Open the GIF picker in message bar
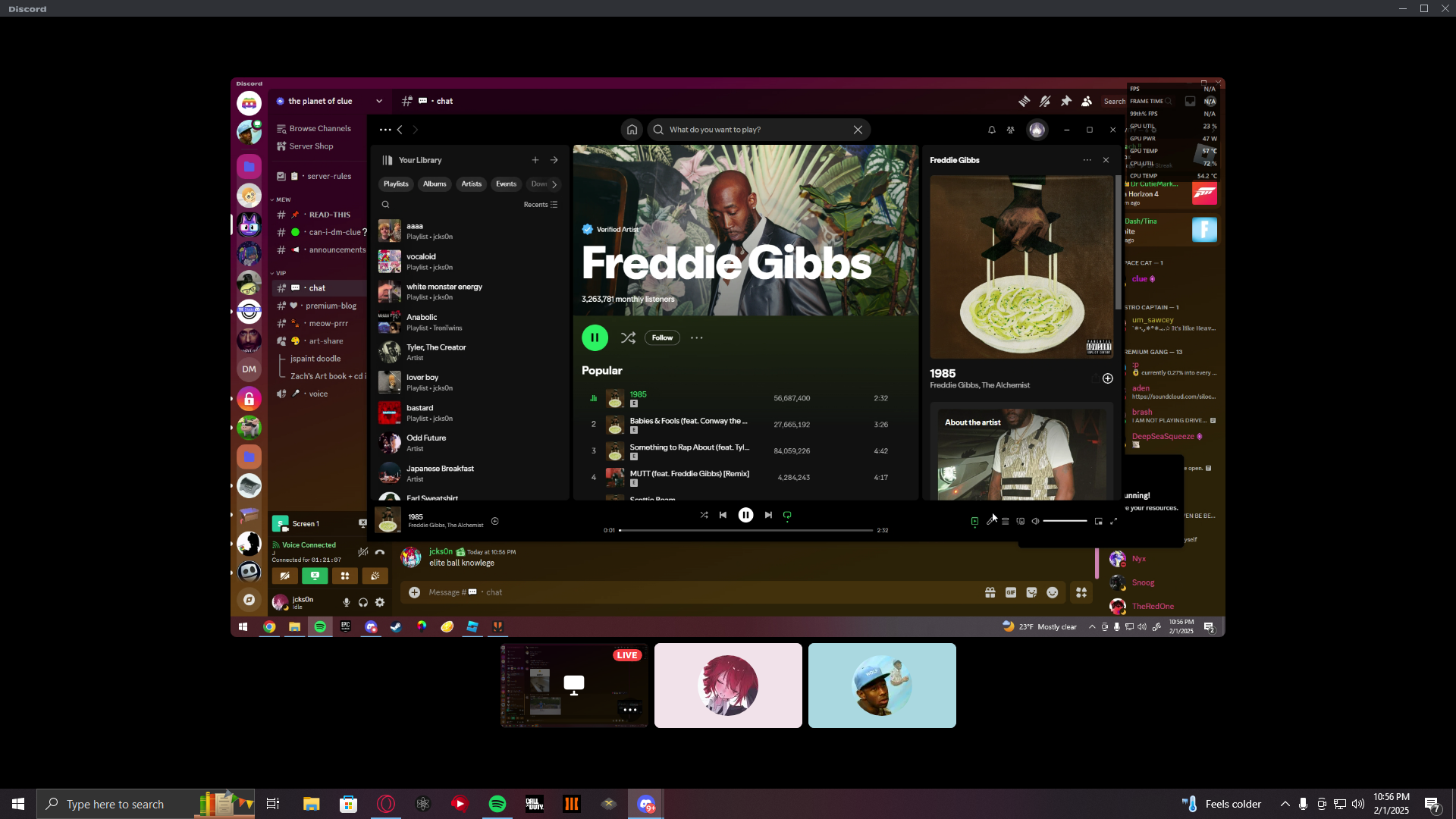Image resolution: width=1456 pixels, height=819 pixels. pyautogui.click(x=1011, y=592)
